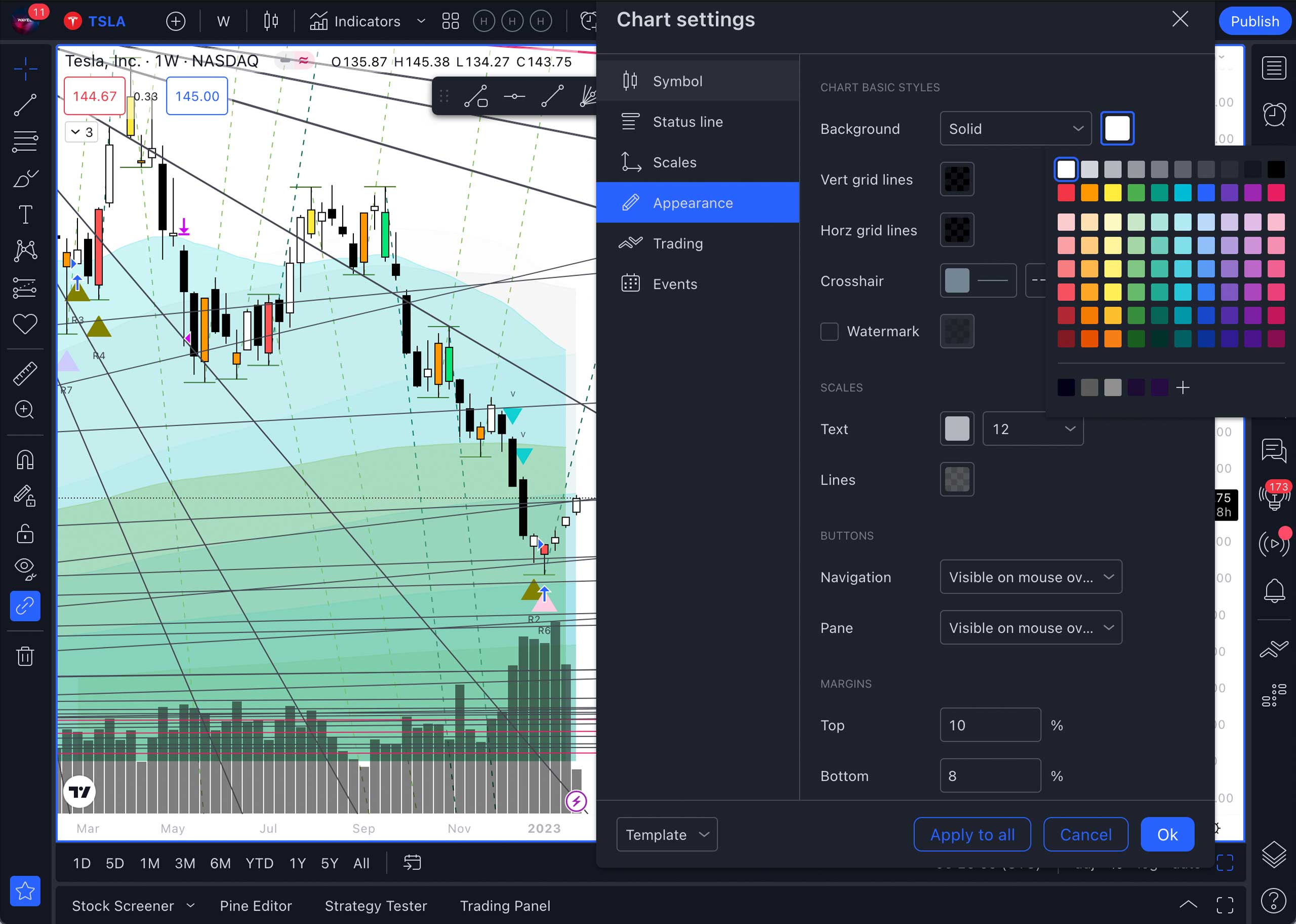Select the brush drawing tool

[x=25, y=179]
